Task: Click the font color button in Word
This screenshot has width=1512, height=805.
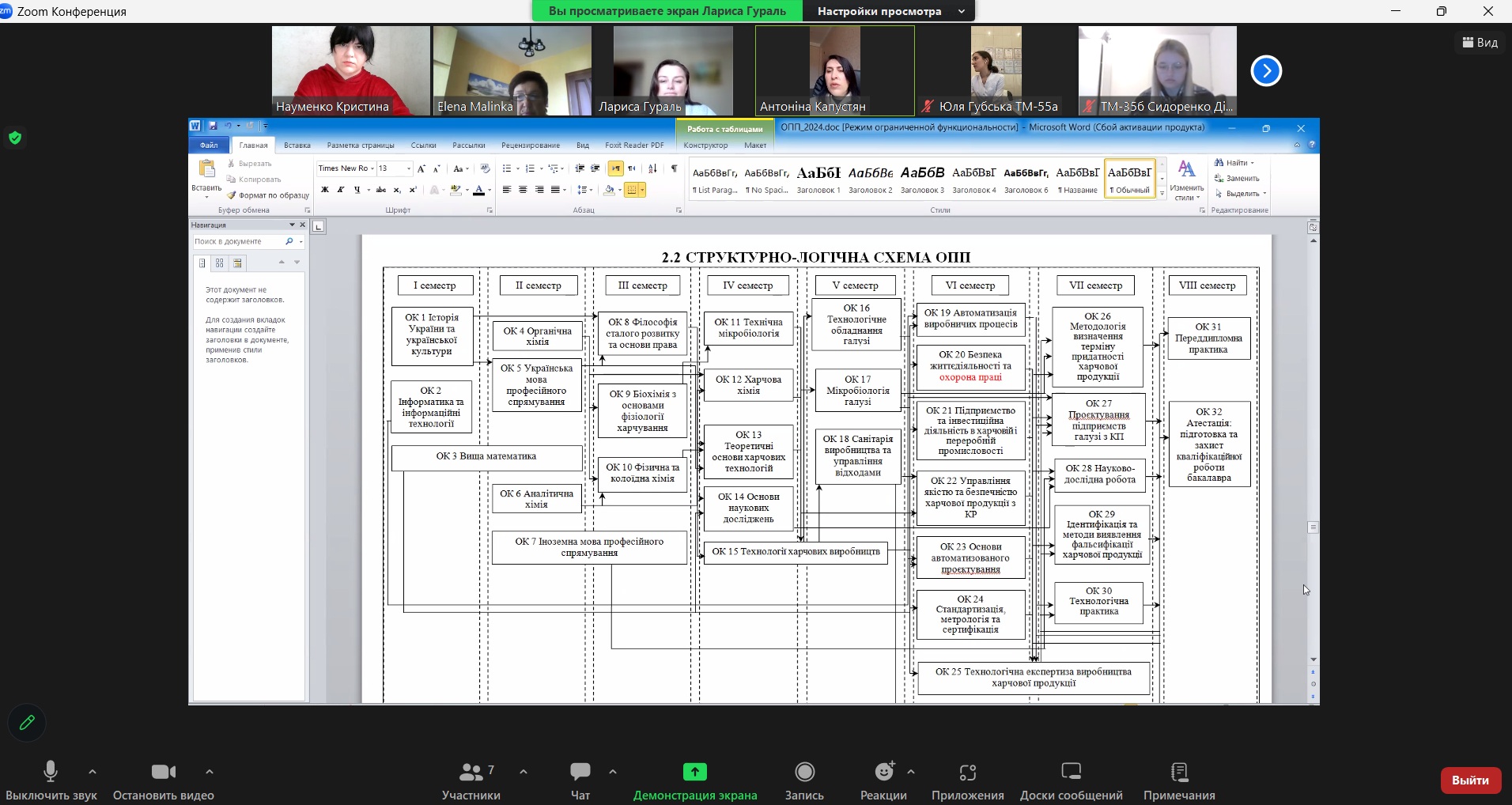Action: [478, 190]
